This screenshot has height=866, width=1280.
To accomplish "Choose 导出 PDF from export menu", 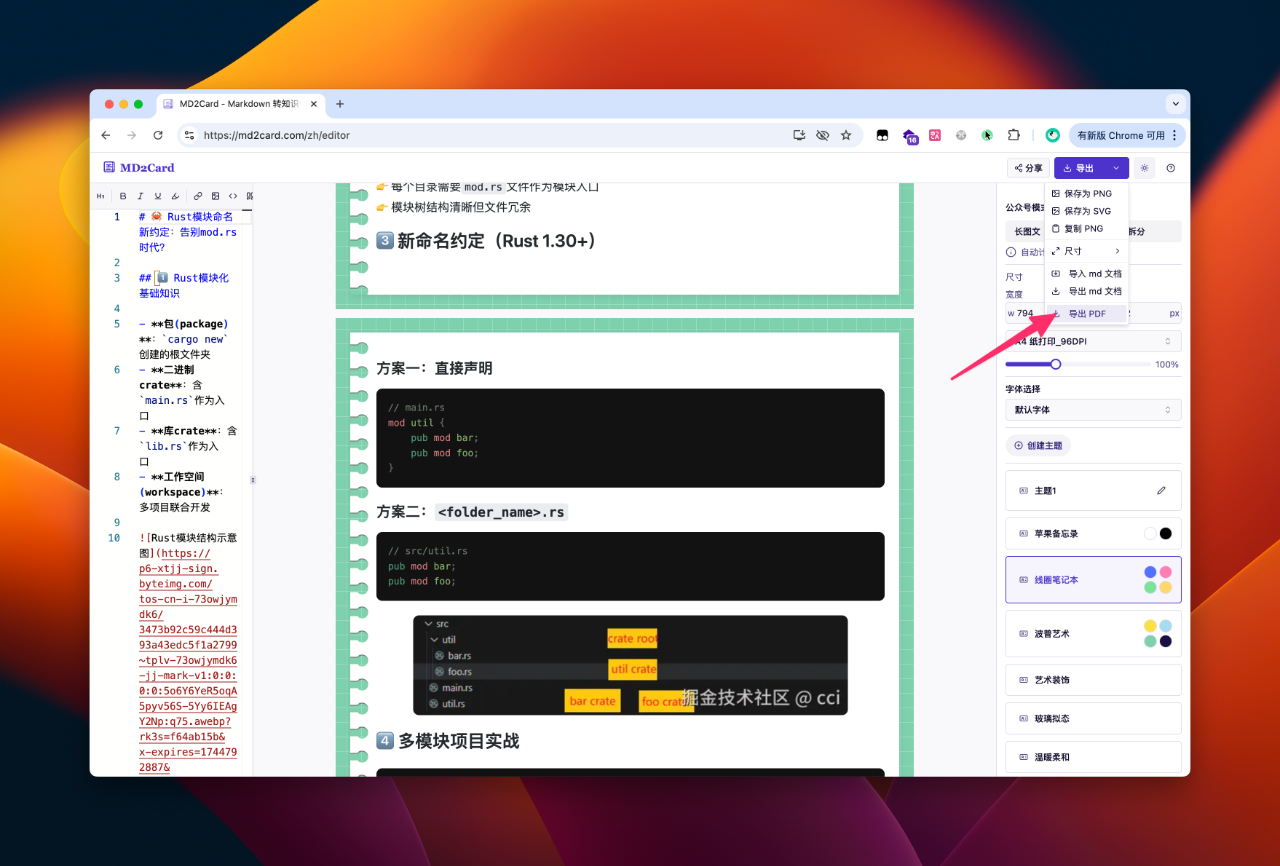I will (x=1086, y=314).
